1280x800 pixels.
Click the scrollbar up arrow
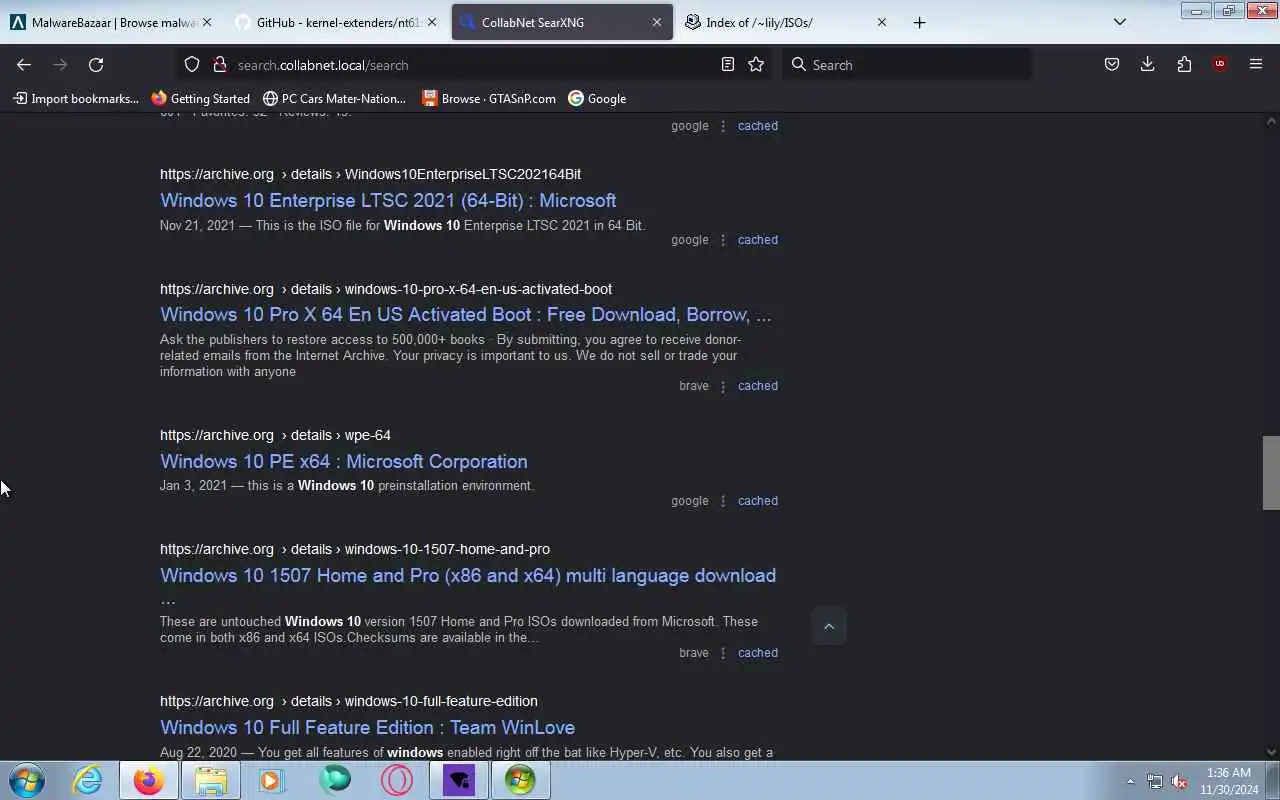pyautogui.click(x=1271, y=121)
